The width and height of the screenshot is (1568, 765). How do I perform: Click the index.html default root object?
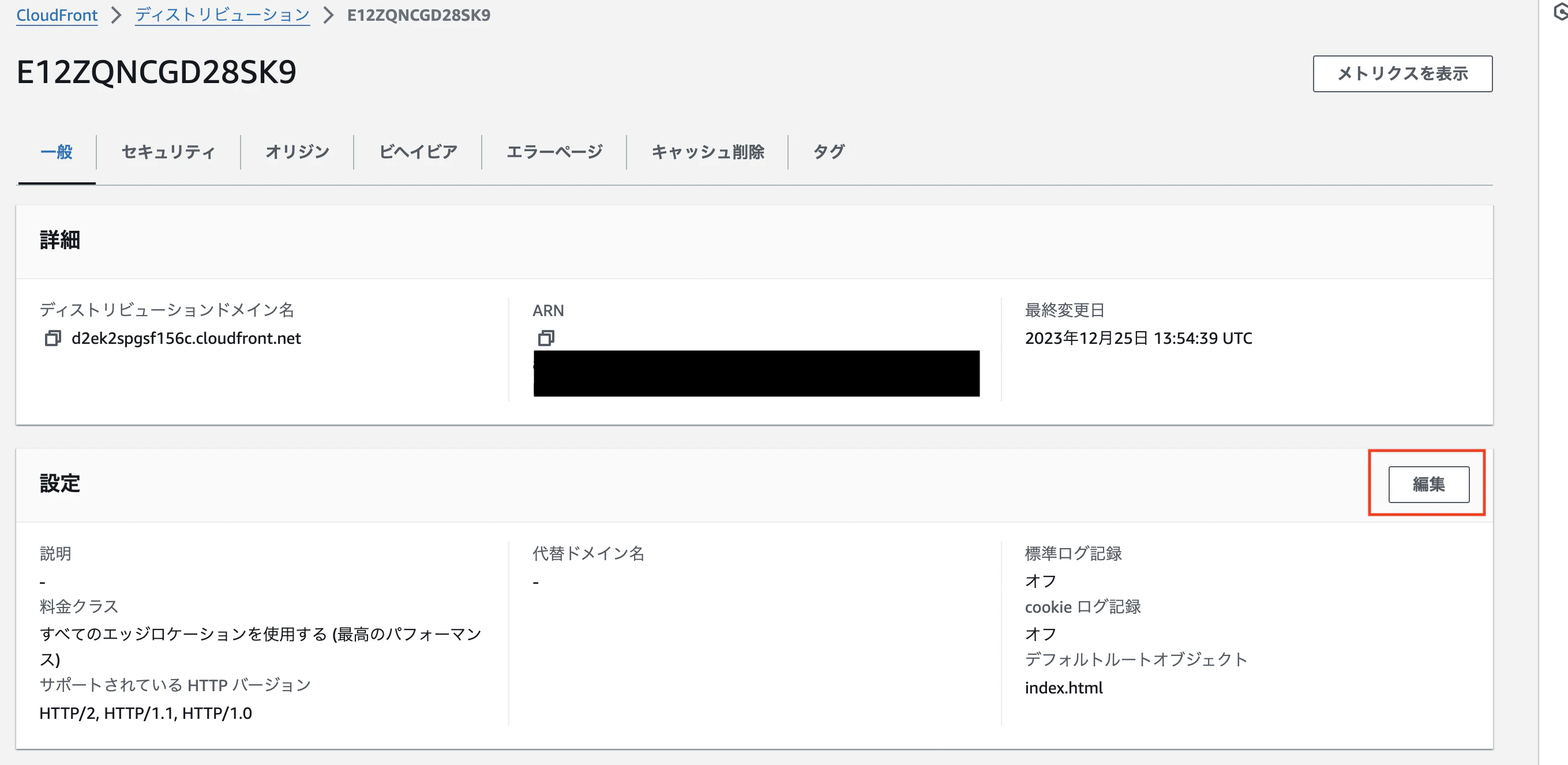click(x=1063, y=688)
